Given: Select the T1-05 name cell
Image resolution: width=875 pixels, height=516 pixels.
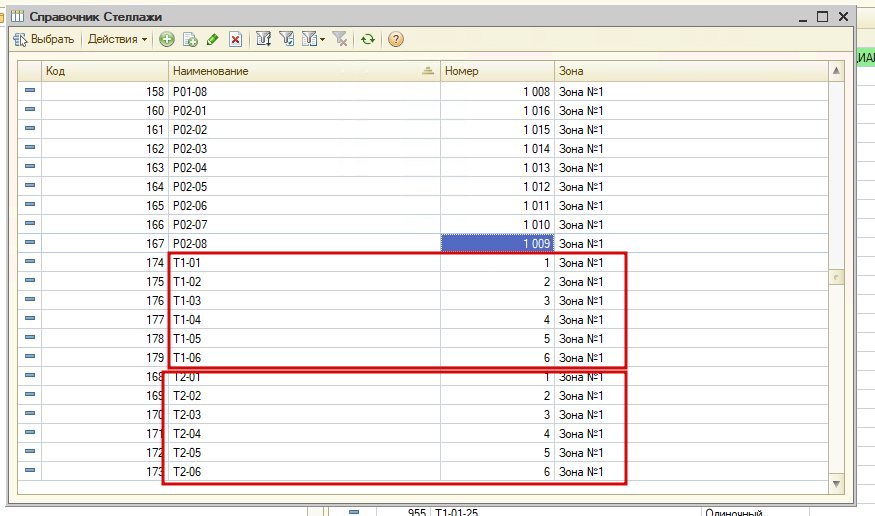Looking at the screenshot, I should pyautogui.click(x=304, y=339).
